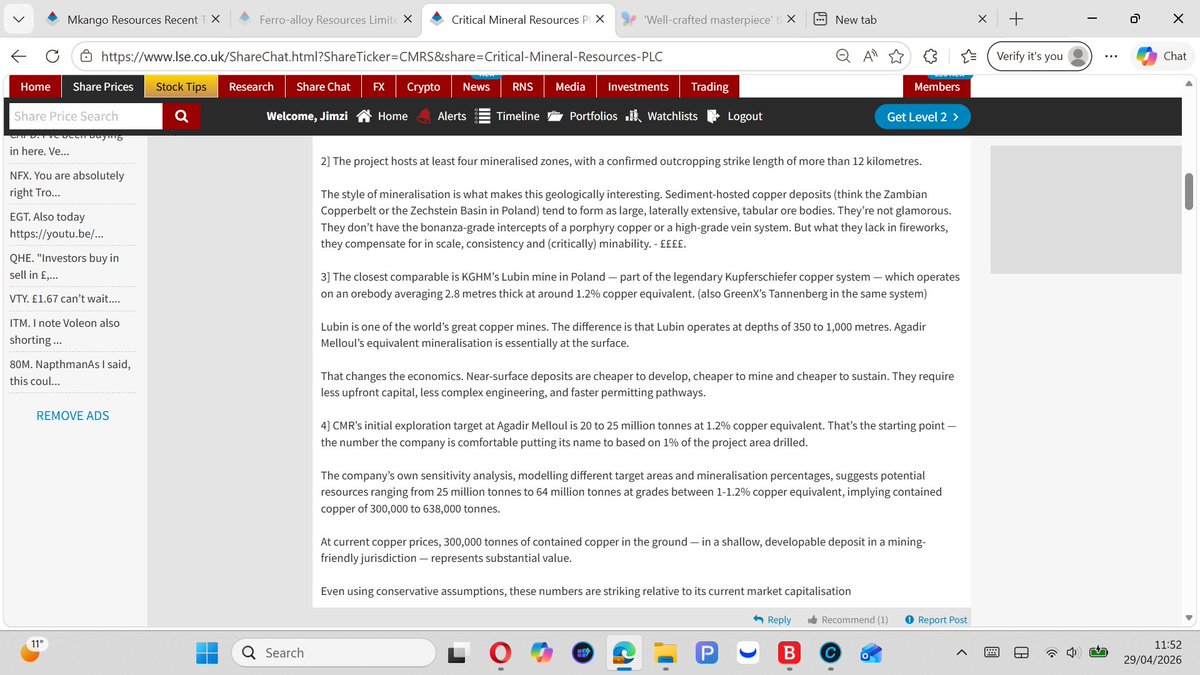Add this page to favorites star
Image resolution: width=1200 pixels, height=675 pixels.
click(896, 57)
